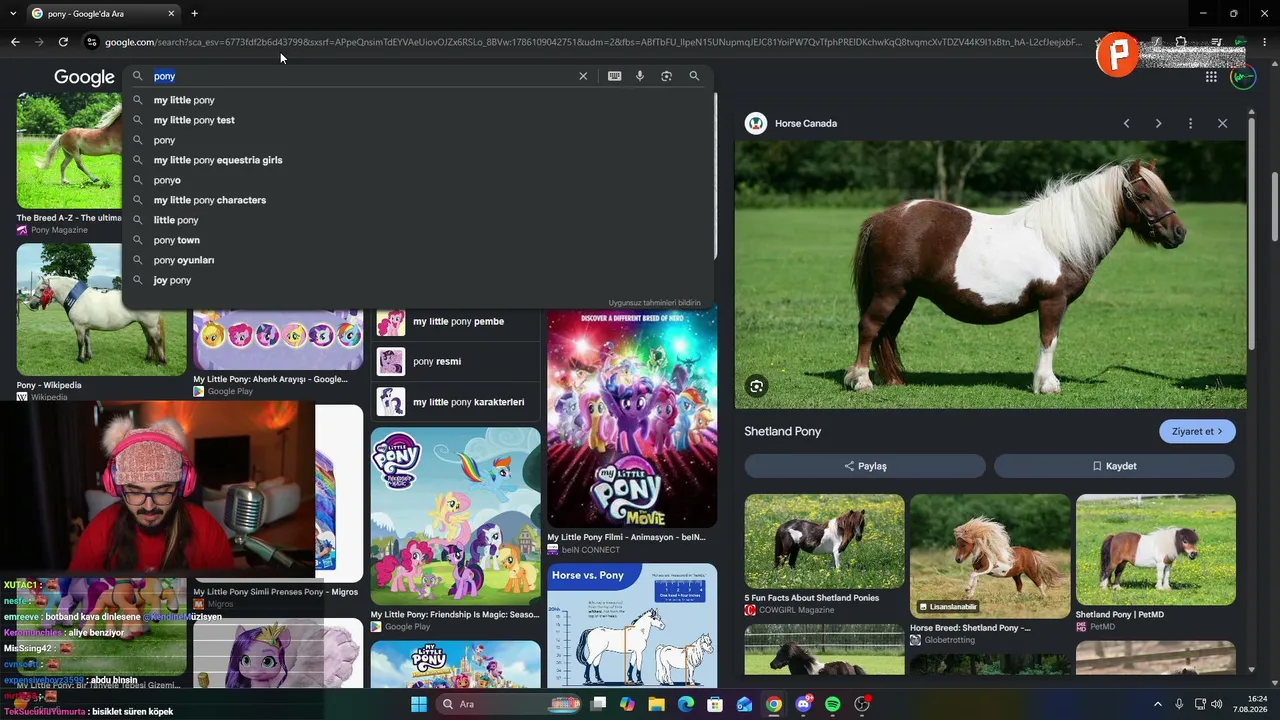Open 'Shetland Pony | PetMD' thumbnail
Image resolution: width=1280 pixels, height=720 pixels.
1155,549
